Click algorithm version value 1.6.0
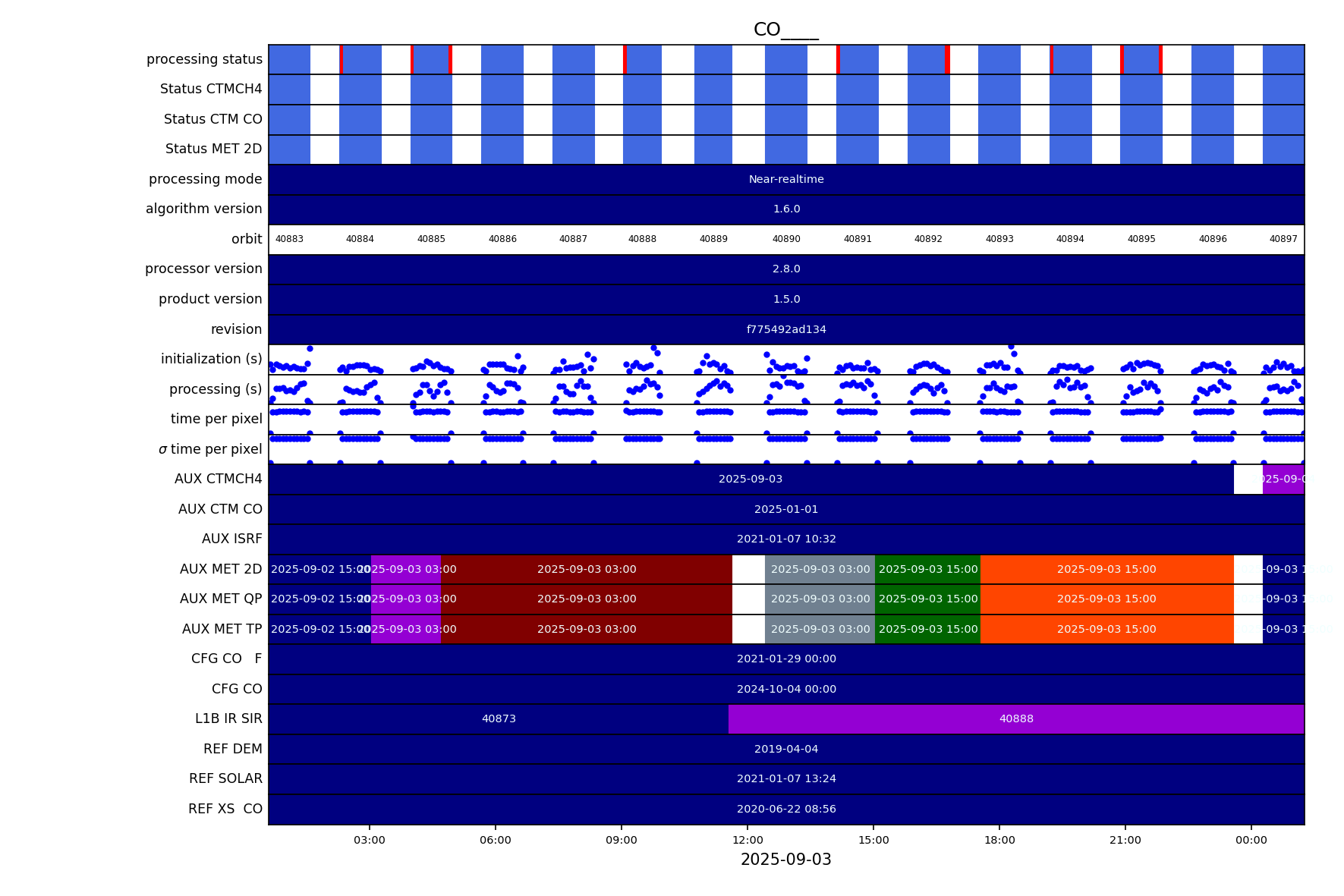The width and height of the screenshot is (1344, 896). point(786,209)
